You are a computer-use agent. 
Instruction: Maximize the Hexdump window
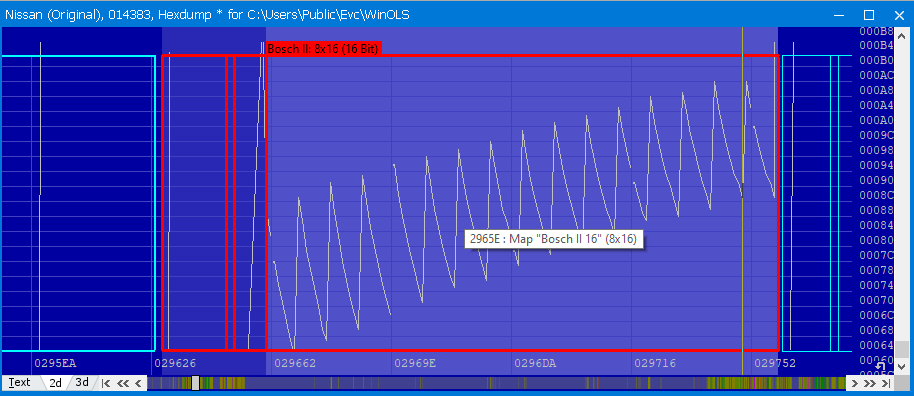[869, 15]
